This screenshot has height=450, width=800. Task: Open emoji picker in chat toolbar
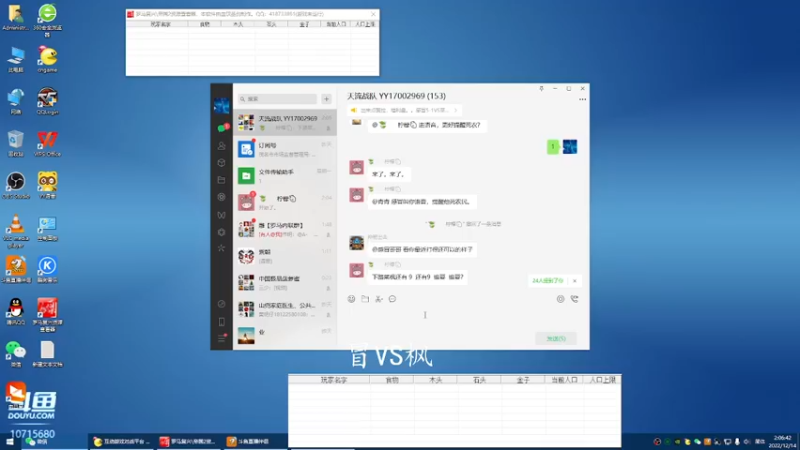(352, 299)
